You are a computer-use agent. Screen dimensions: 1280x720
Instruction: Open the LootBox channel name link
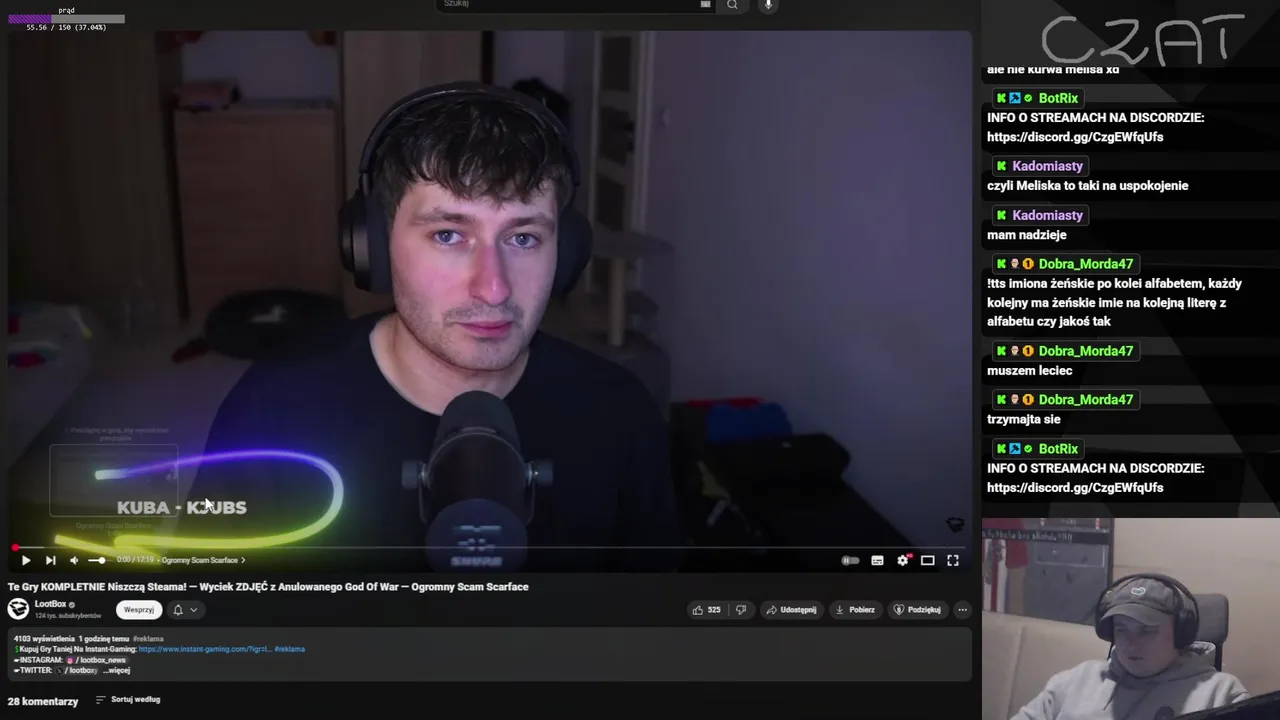(50, 604)
